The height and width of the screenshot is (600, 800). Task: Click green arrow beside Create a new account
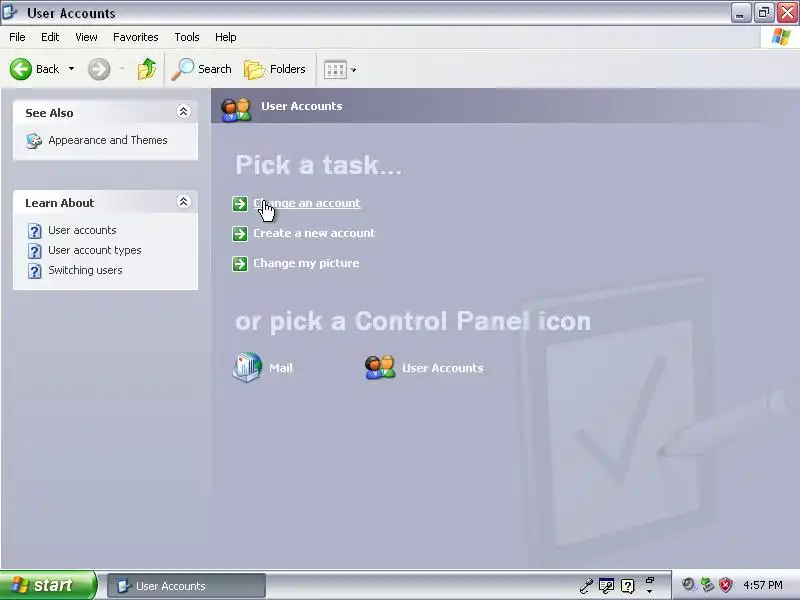(x=240, y=234)
